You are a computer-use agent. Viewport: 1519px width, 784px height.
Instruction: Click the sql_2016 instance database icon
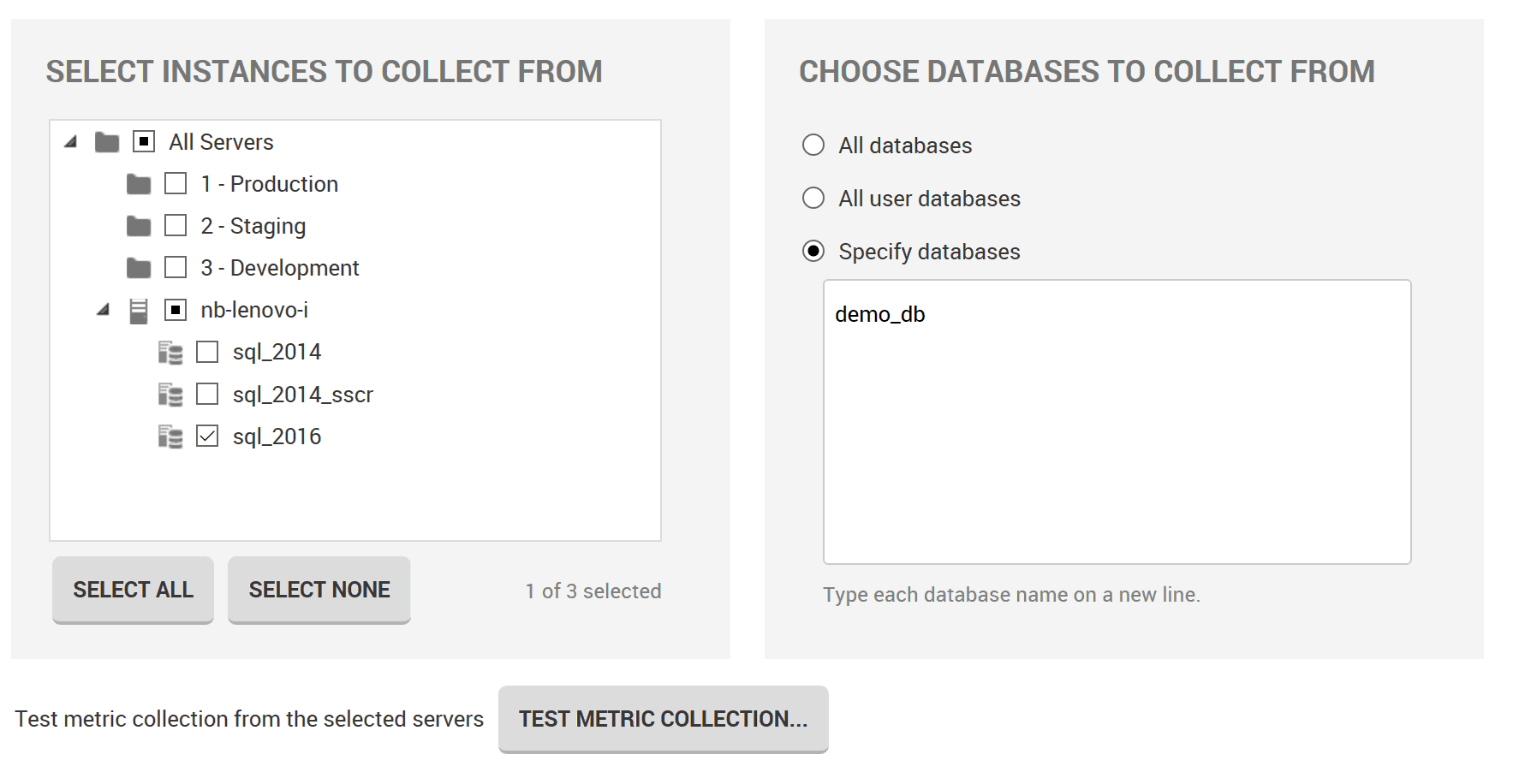coord(170,437)
